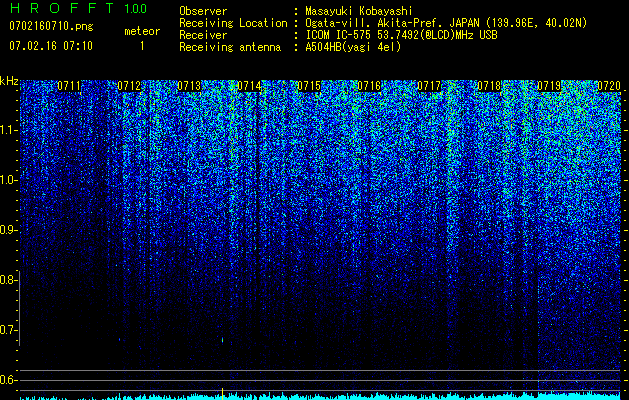This screenshot has height=400, width=629.
Task: Click the 0717 time marker label
Action: pyautogui.click(x=429, y=86)
